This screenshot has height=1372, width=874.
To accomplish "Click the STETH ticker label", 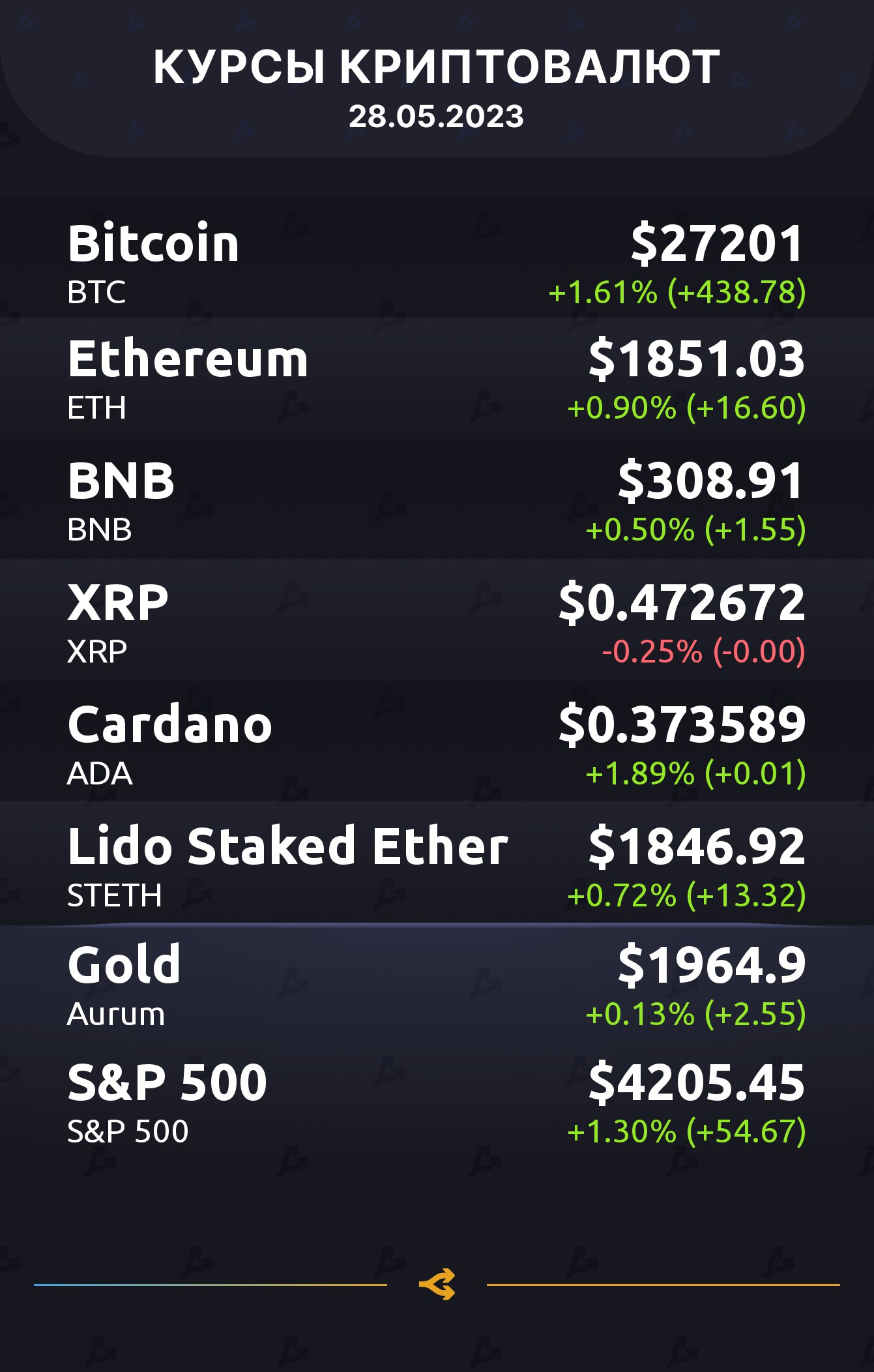I will 115,895.
